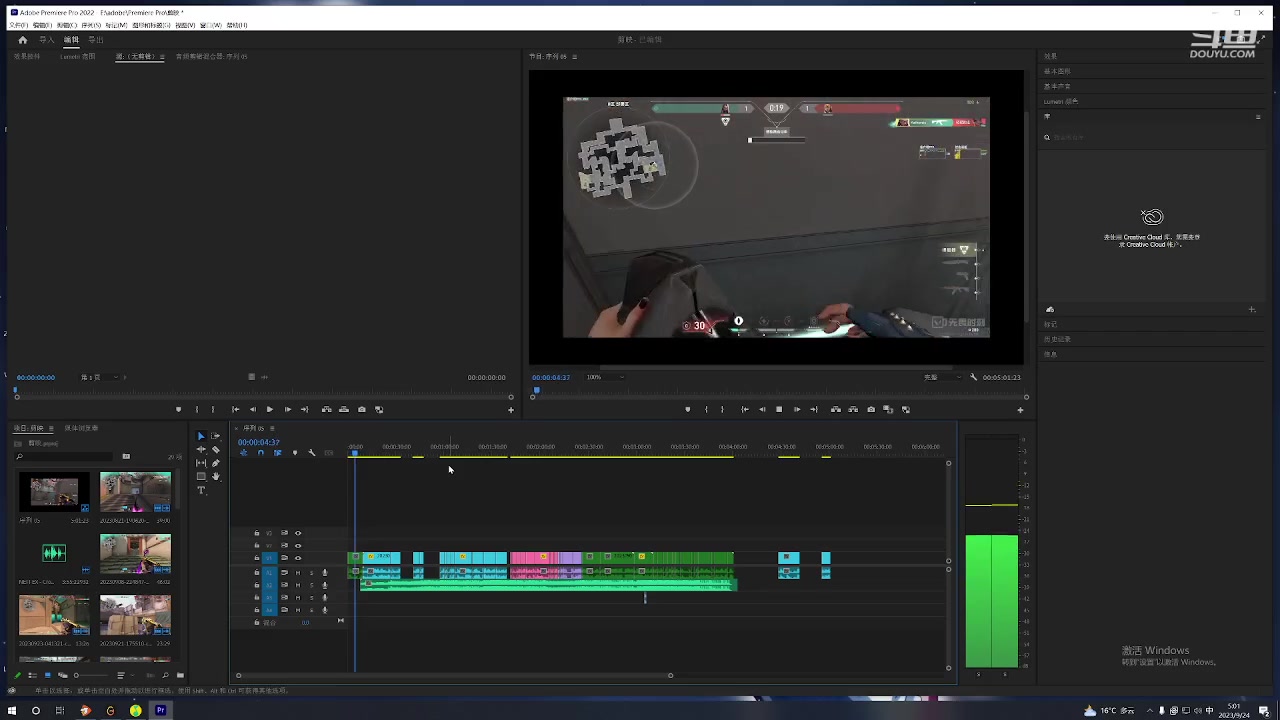Click Icon View at Project panel bottom
Image resolution: width=1280 pixels, height=720 pixels.
click(x=47, y=675)
